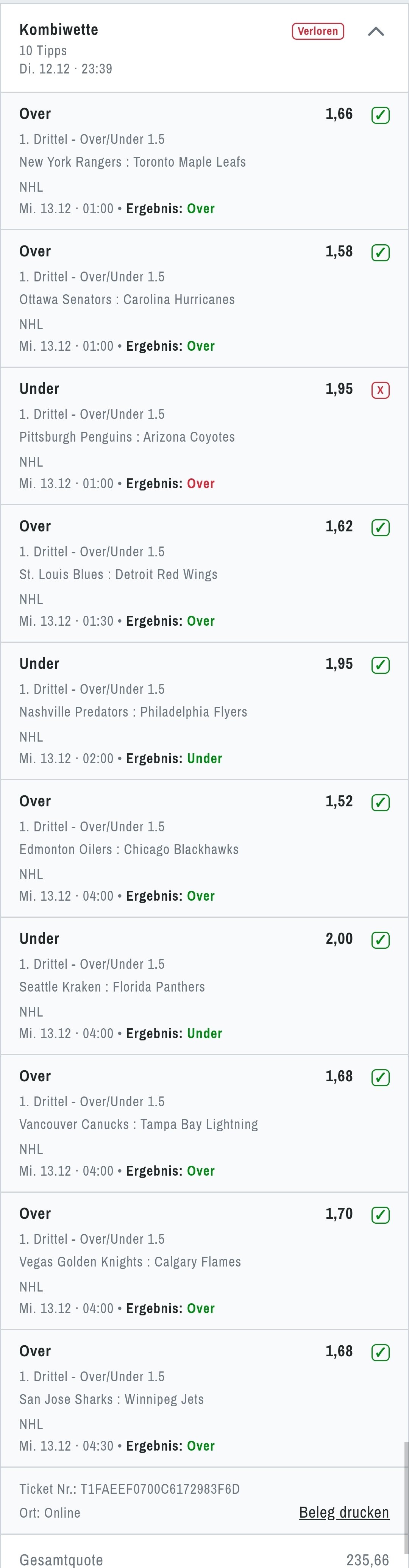Click the red Verloren status badge
This screenshot has height=1568, width=409.
coord(318,31)
